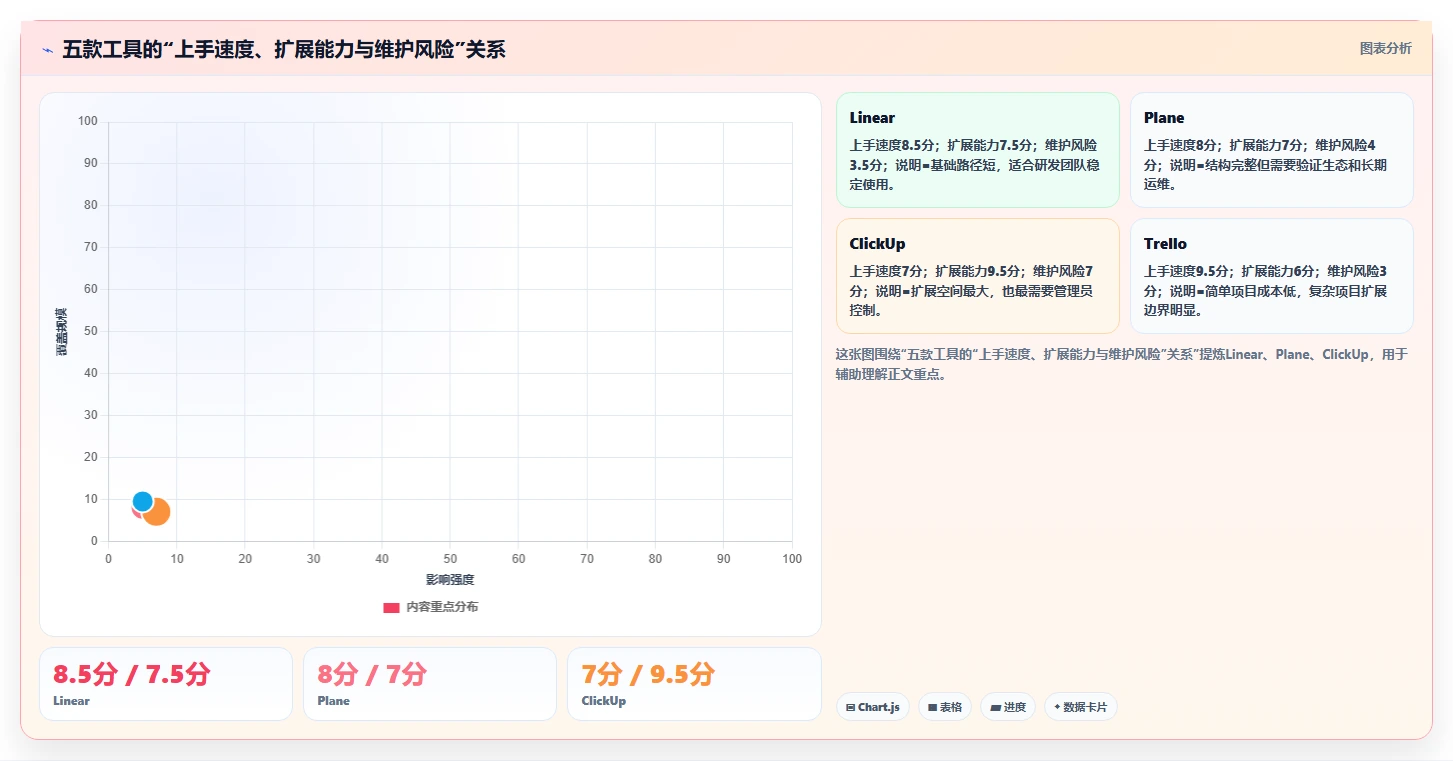The image size is (1453, 761).
Task: Toggle the 内容重点分布 legend entry
Action: (x=431, y=607)
